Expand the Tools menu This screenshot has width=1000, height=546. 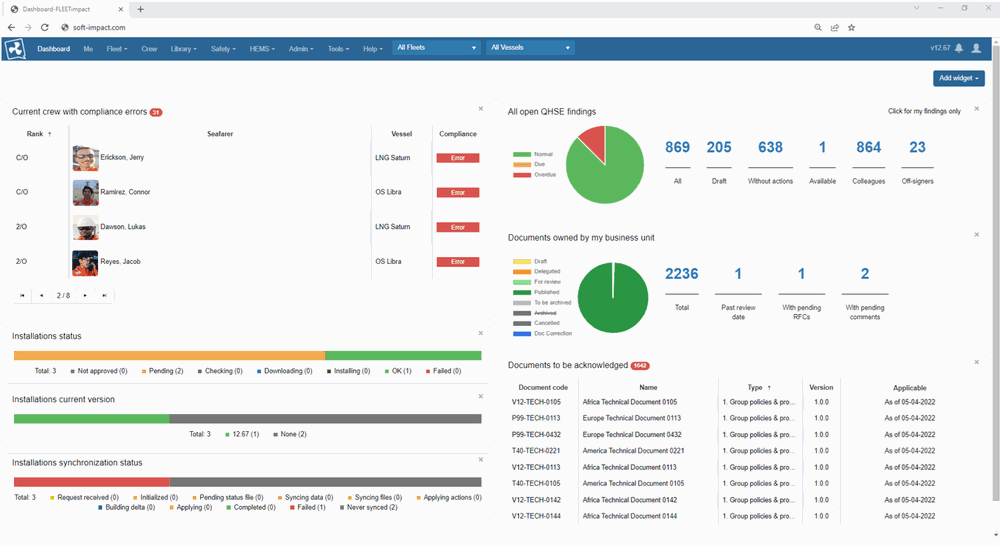tap(339, 49)
